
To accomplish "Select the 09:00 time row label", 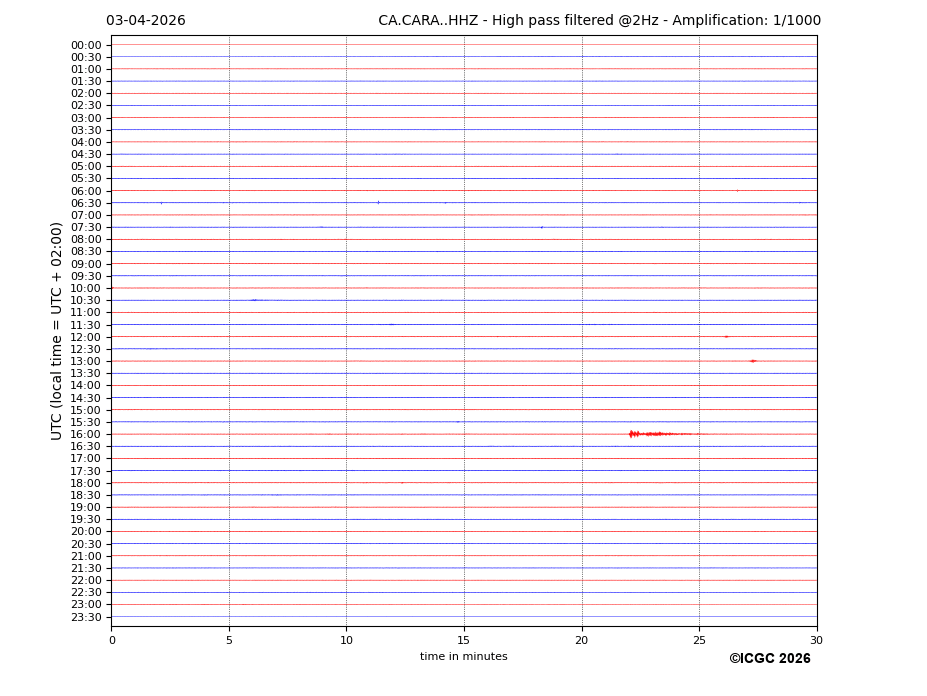I will click(x=86, y=264).
